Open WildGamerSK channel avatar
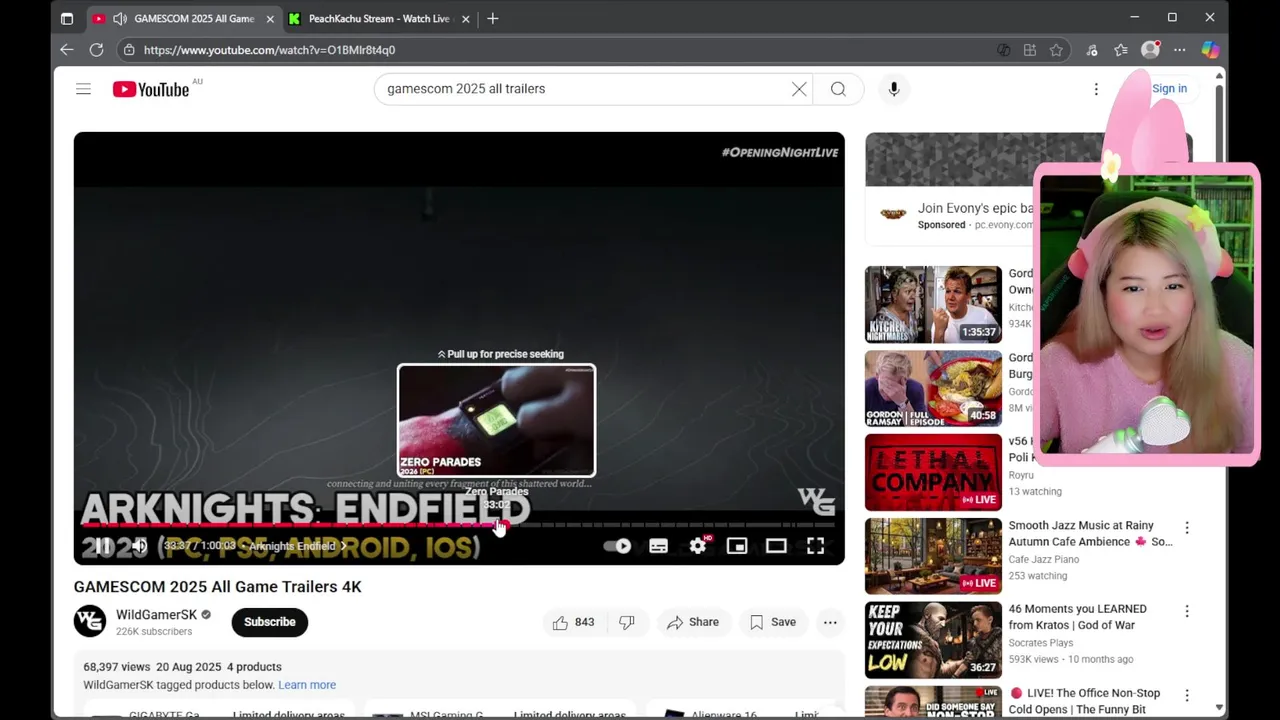The width and height of the screenshot is (1280, 720). click(90, 621)
